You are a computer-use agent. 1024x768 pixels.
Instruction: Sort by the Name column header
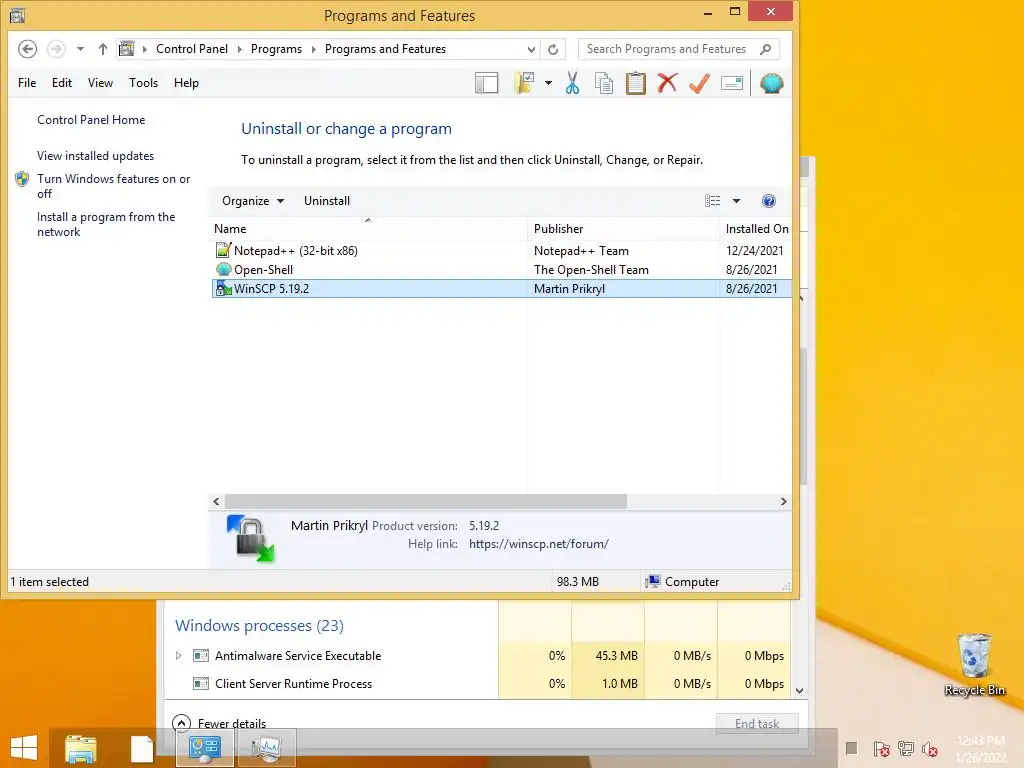369,229
